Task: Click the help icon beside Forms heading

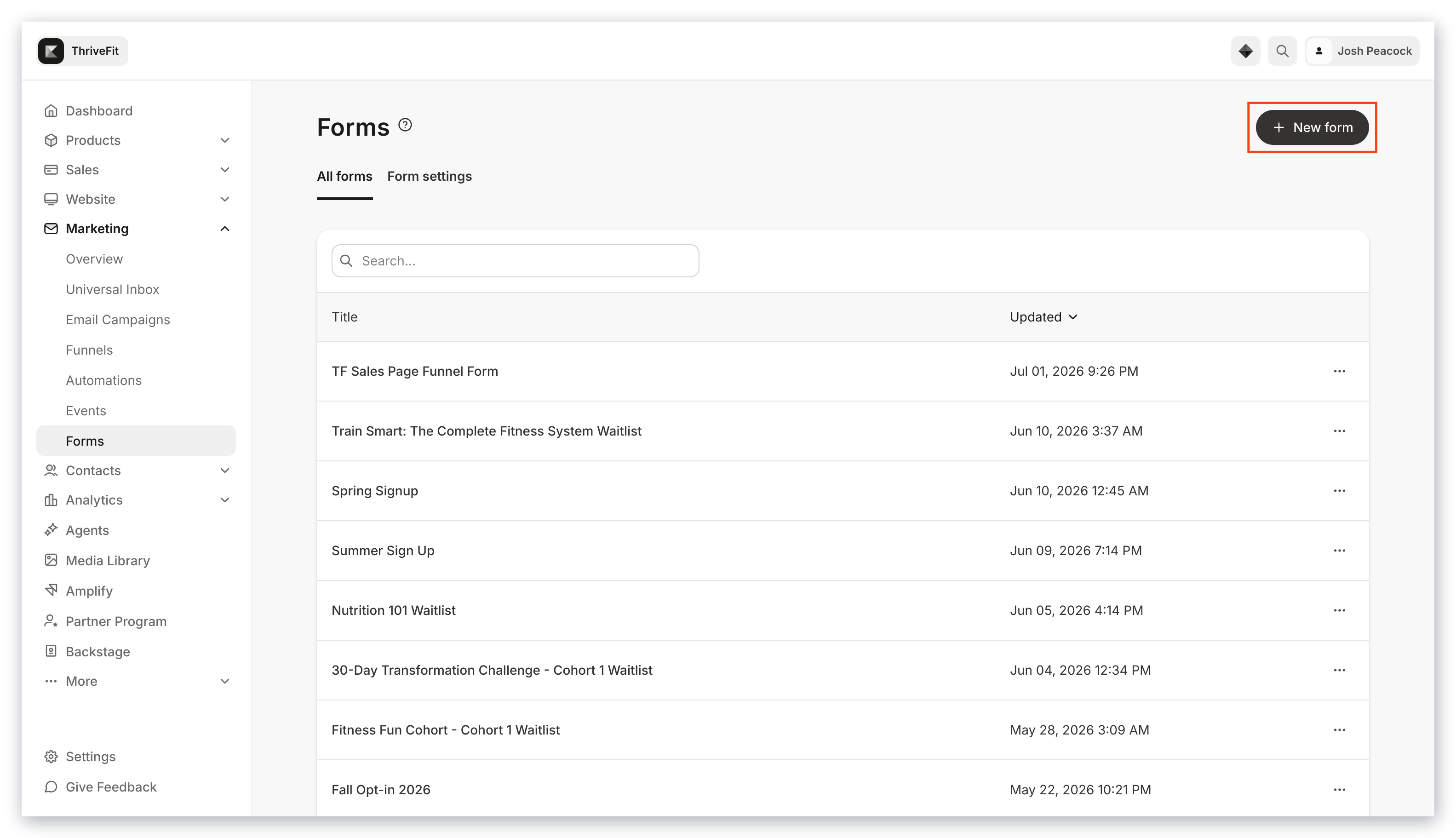Action: pyautogui.click(x=405, y=125)
